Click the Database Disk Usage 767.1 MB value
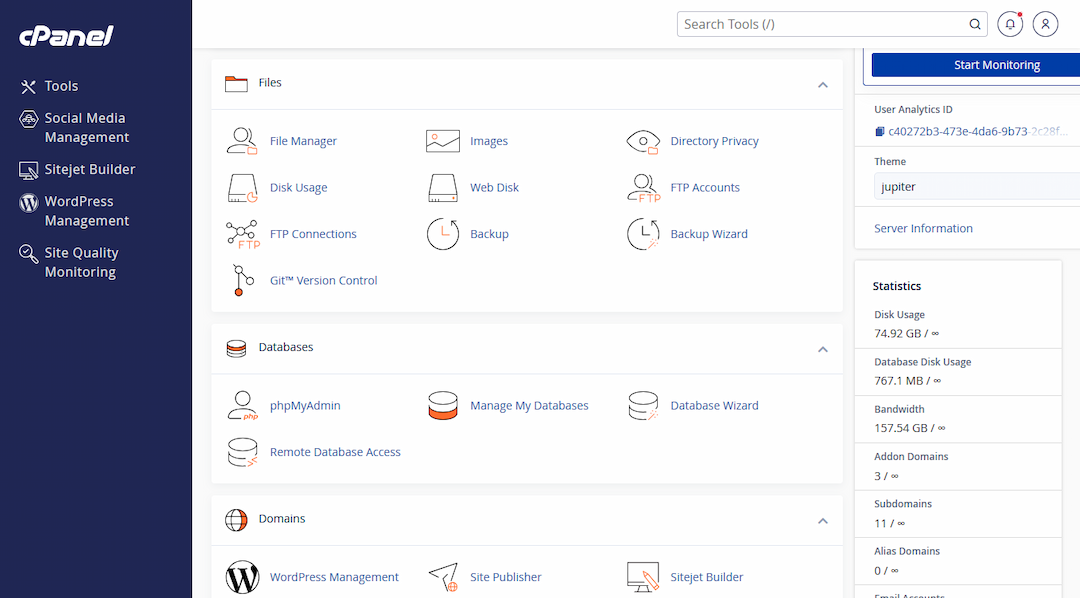 [907, 381]
